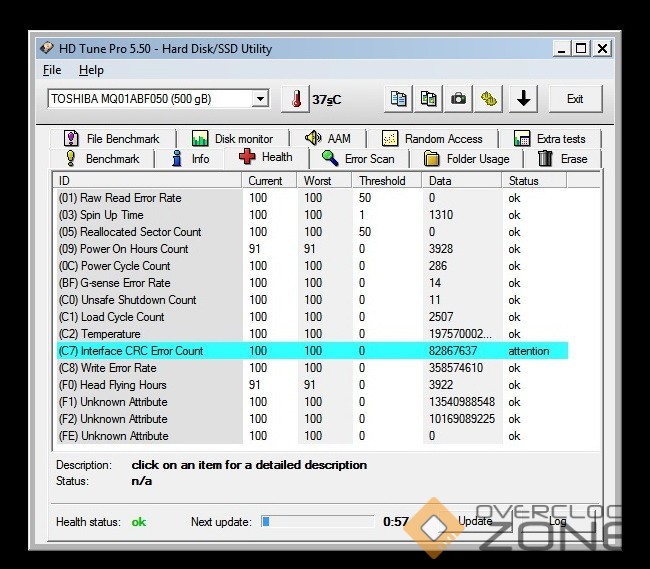Click the data value 82867637

pos(453,351)
